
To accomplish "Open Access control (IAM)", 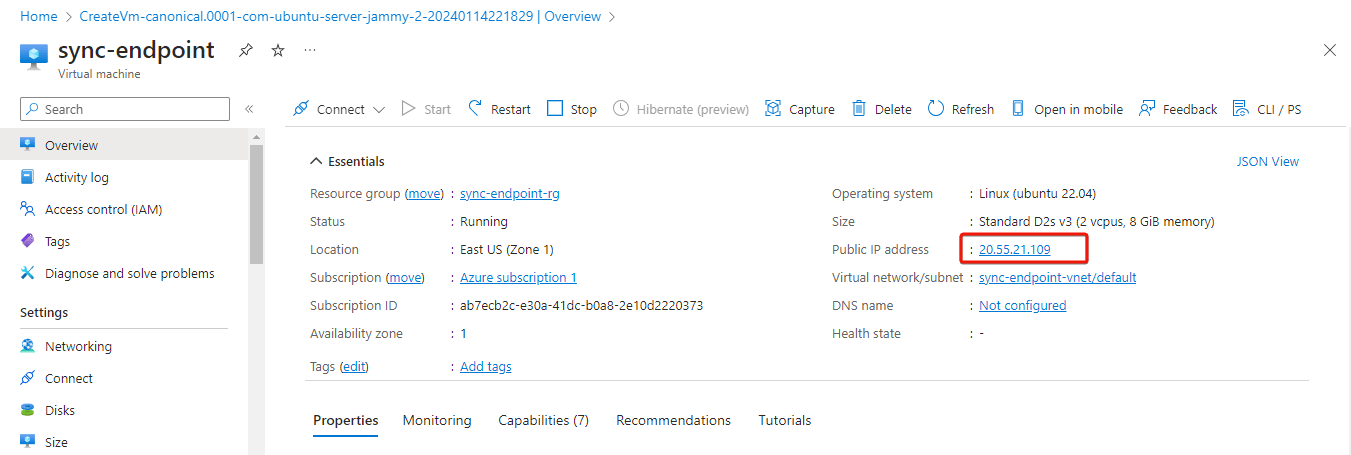I will 124,209.
